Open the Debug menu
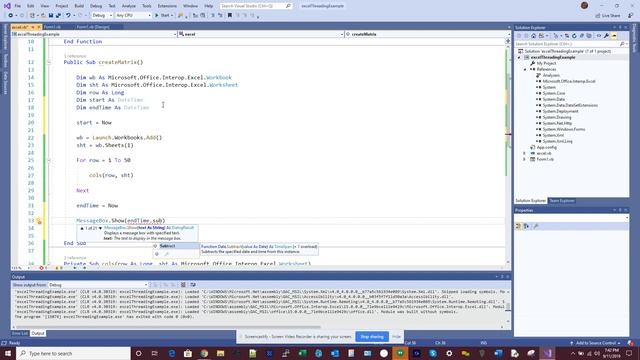640x360 pixels. click(x=96, y=6)
